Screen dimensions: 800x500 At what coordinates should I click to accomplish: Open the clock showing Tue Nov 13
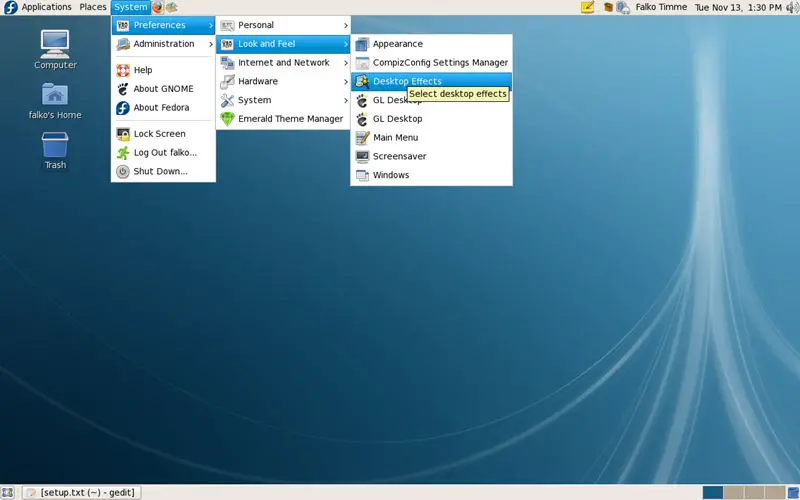pyautogui.click(x=738, y=7)
